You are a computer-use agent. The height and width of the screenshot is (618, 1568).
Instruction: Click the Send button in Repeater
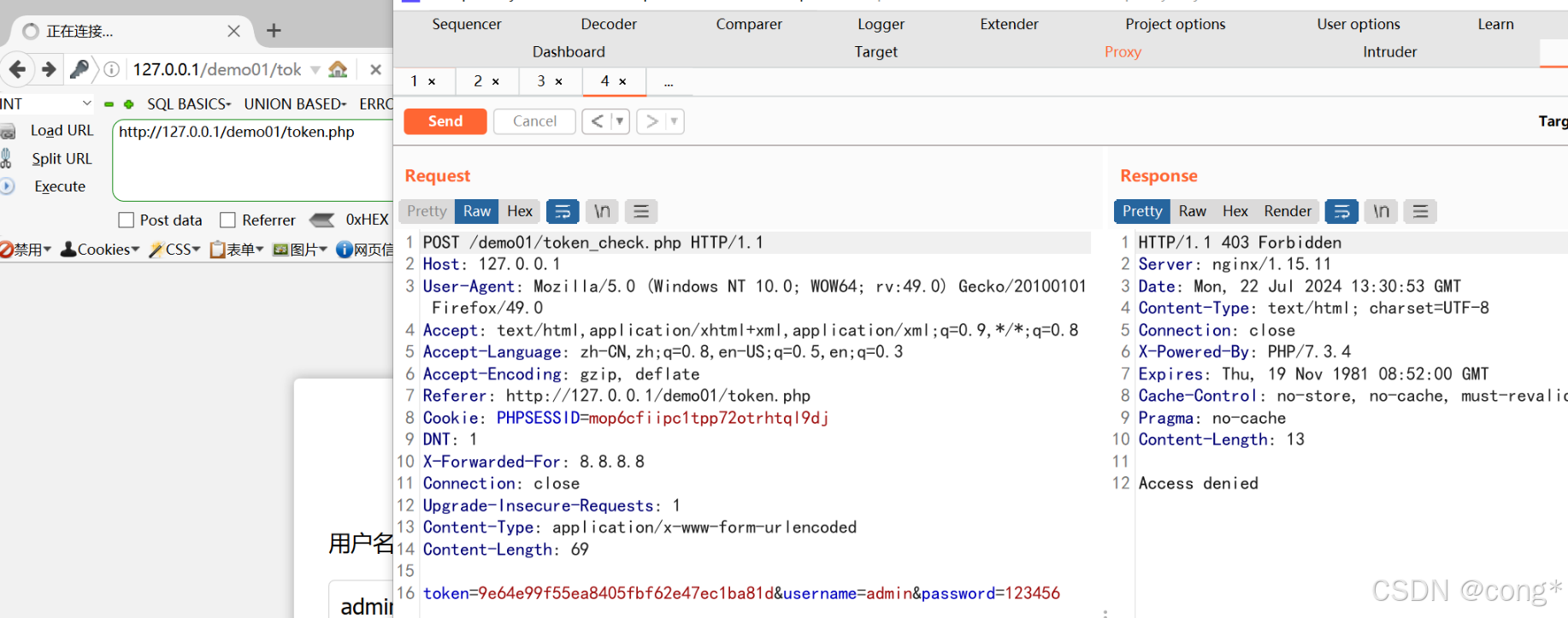(445, 121)
